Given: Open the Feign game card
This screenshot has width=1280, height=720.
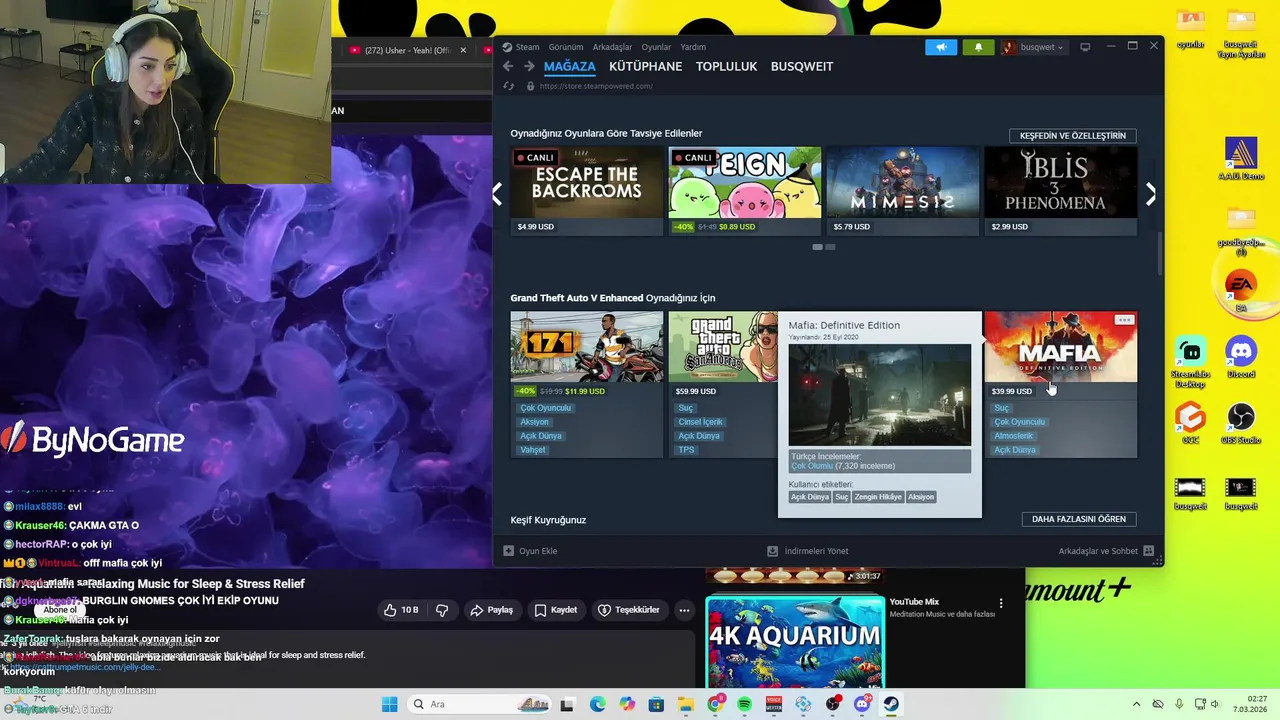Looking at the screenshot, I should [x=745, y=191].
